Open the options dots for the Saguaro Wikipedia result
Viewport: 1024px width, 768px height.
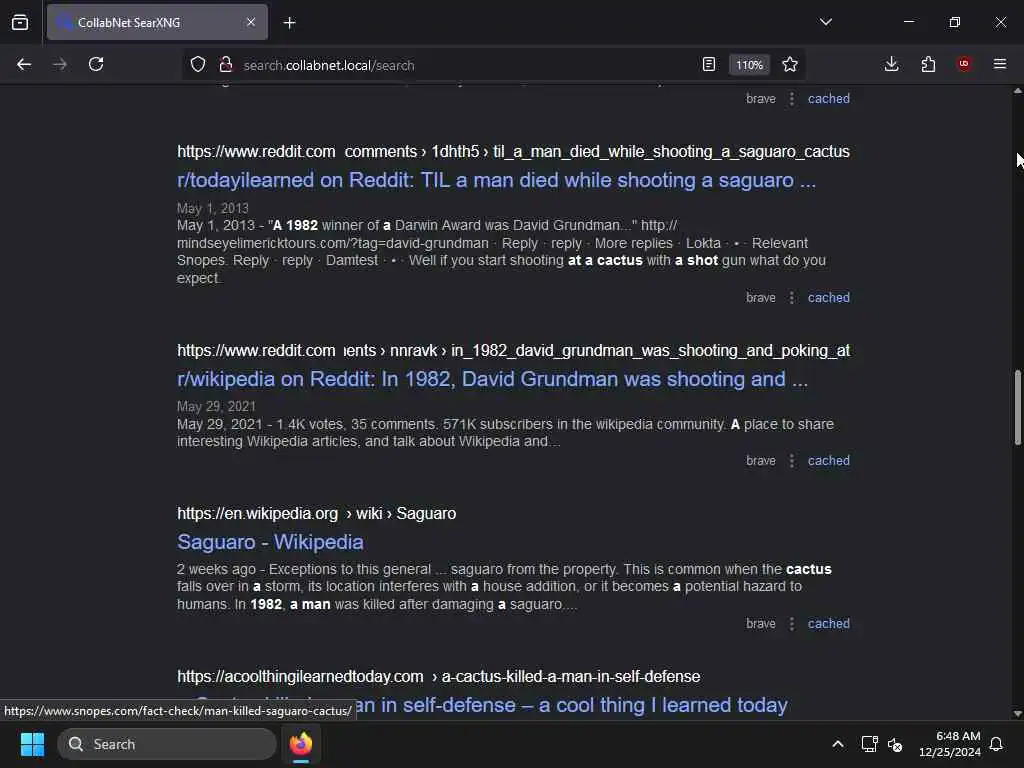(x=792, y=624)
